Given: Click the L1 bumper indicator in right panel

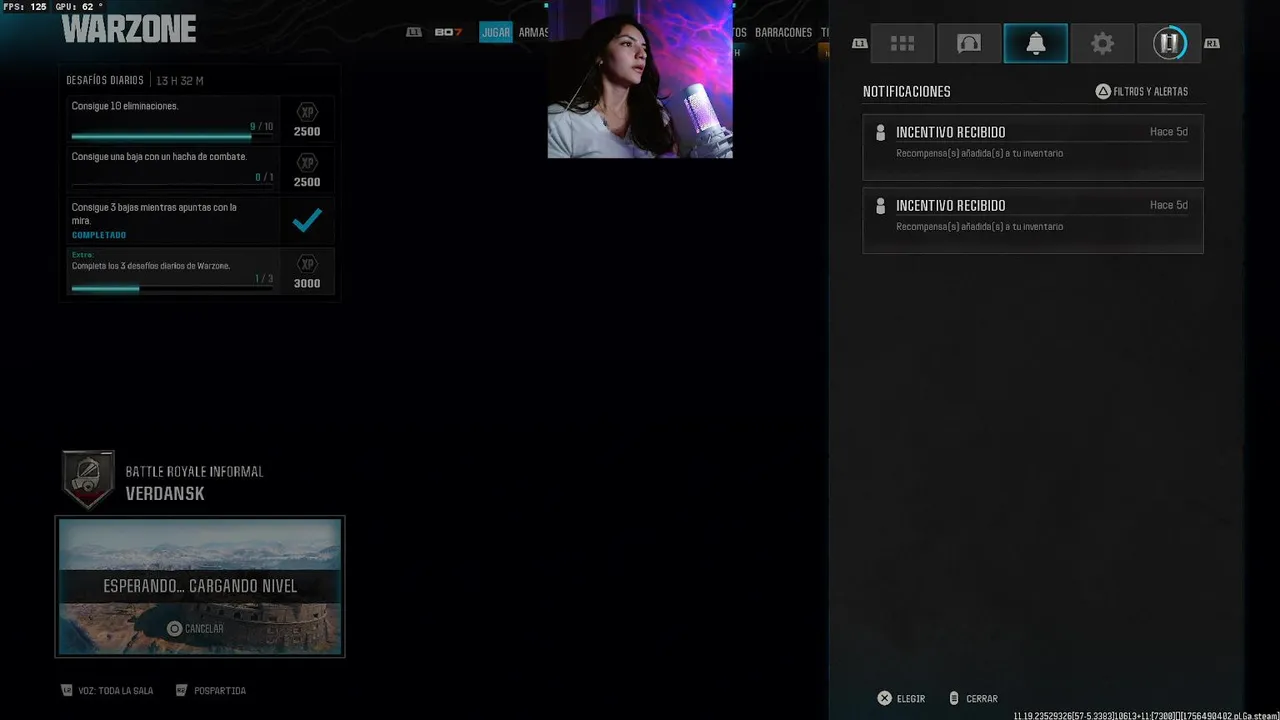Looking at the screenshot, I should pyautogui.click(x=859, y=43).
